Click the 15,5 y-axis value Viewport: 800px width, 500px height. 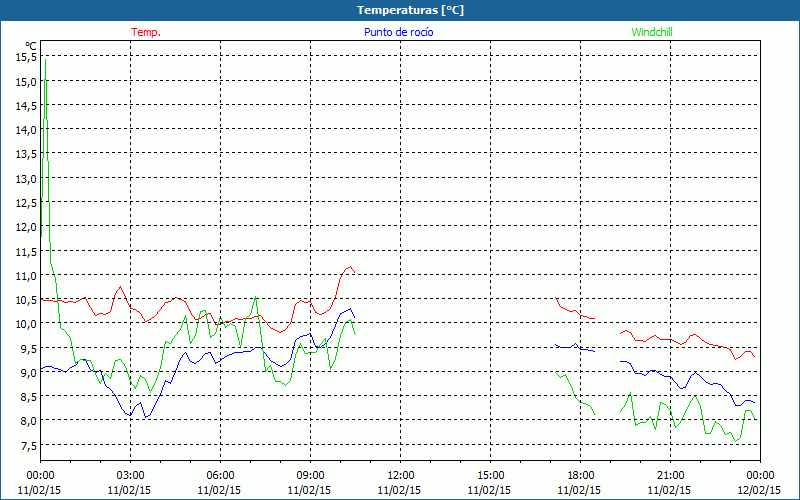pos(26,57)
